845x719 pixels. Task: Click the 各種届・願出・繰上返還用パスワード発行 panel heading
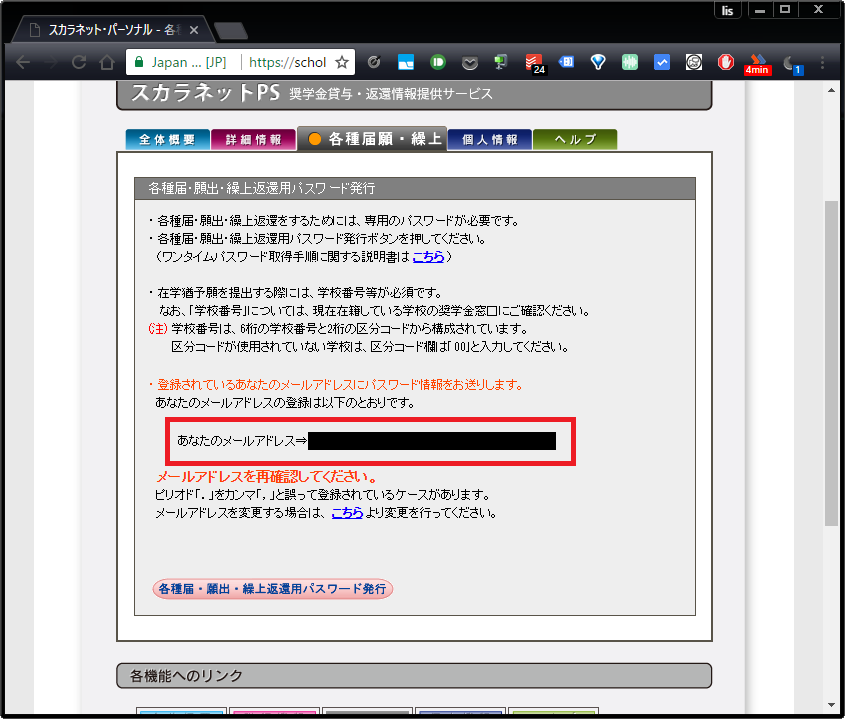click(415, 189)
